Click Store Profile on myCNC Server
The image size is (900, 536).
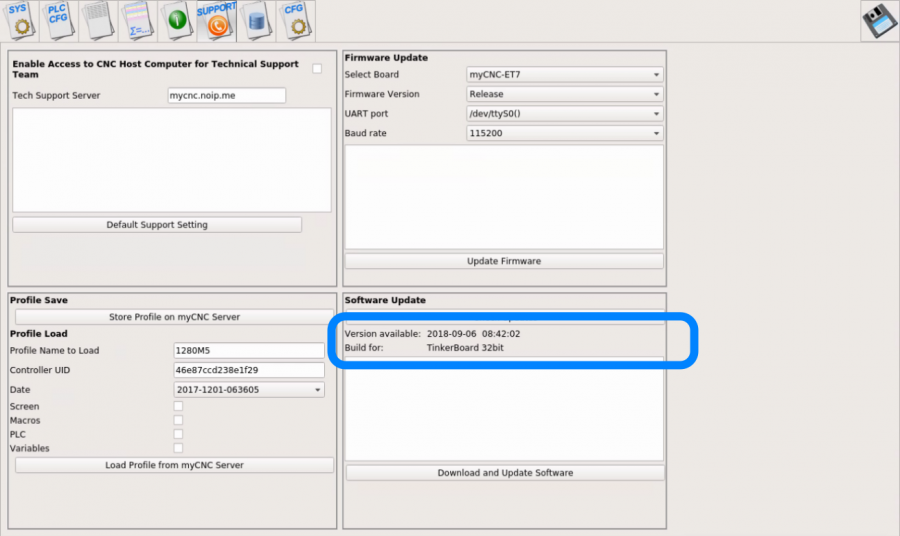[x=174, y=317]
